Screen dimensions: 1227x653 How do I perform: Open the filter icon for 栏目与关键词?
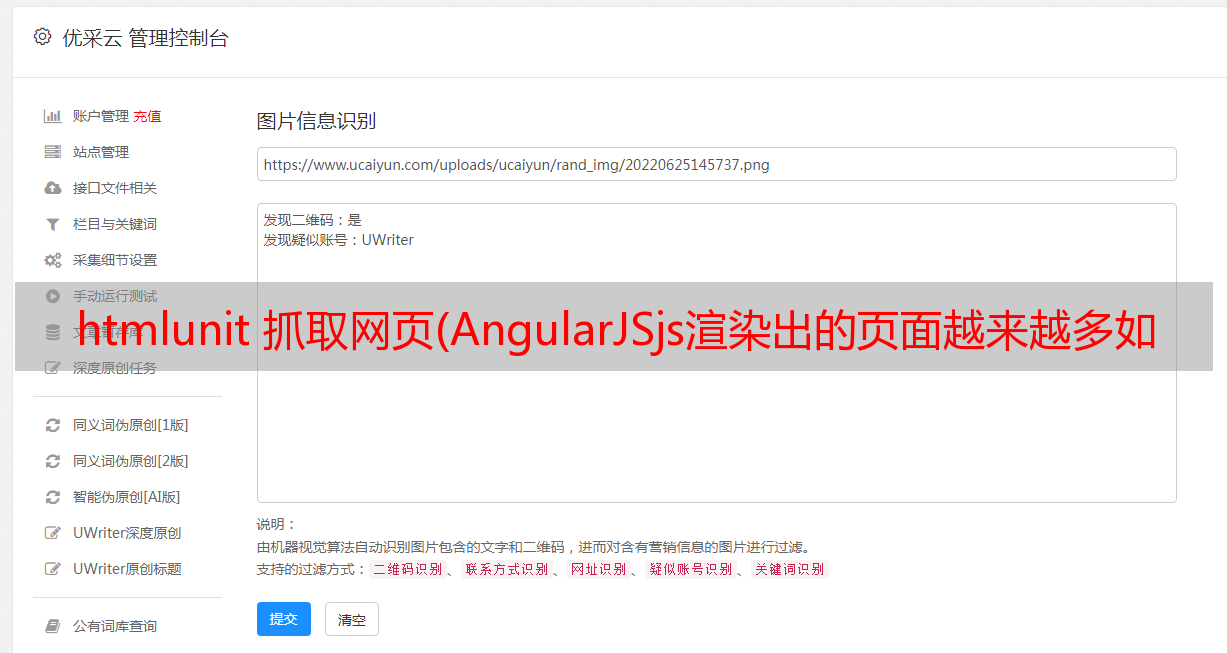pos(53,224)
